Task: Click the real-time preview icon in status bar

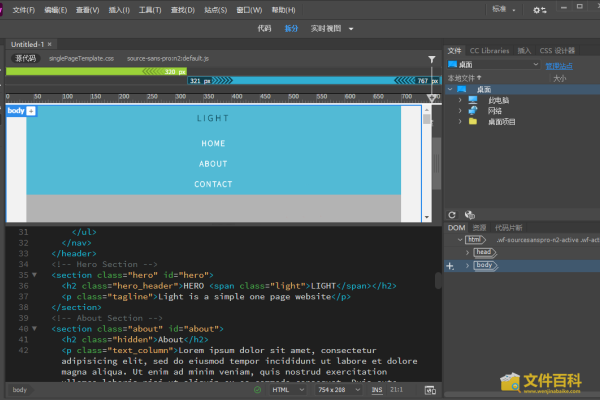Action: tap(430, 389)
